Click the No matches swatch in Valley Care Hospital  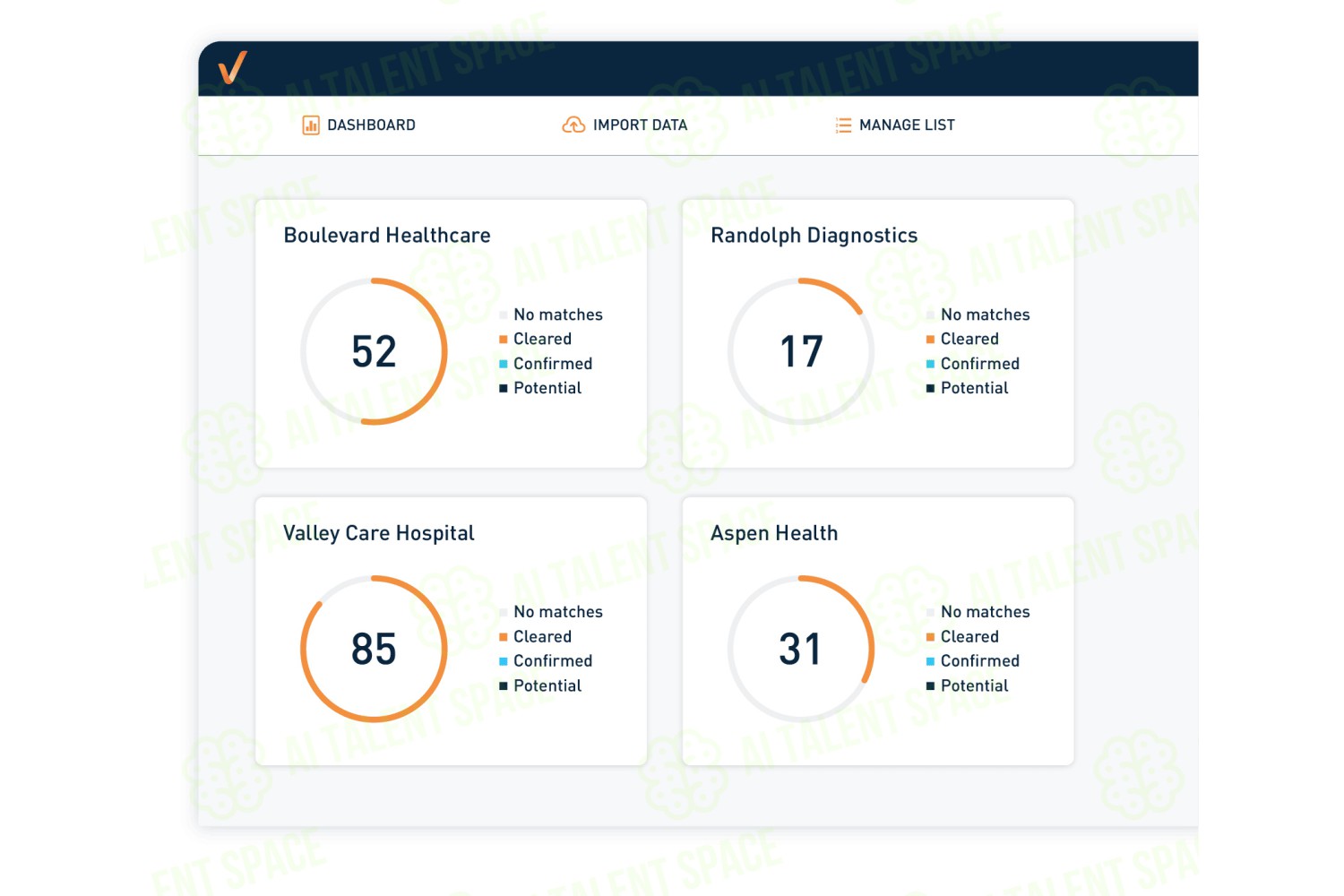tap(504, 613)
